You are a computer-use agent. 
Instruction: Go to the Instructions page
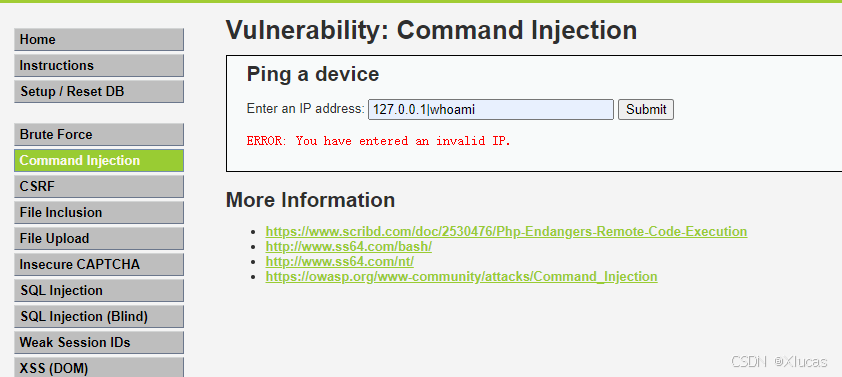99,66
